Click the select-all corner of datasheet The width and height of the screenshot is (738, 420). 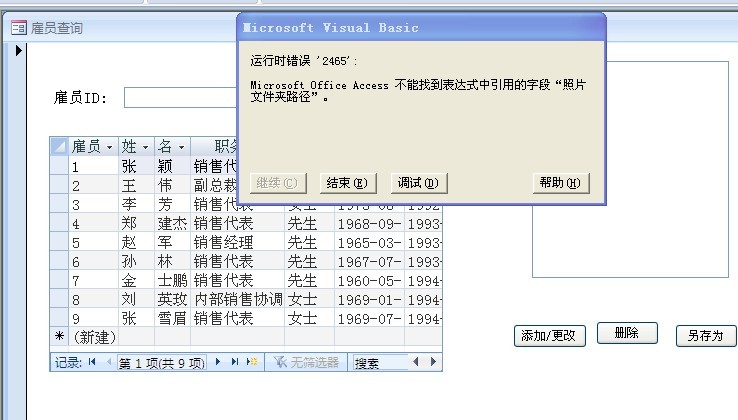point(59,146)
